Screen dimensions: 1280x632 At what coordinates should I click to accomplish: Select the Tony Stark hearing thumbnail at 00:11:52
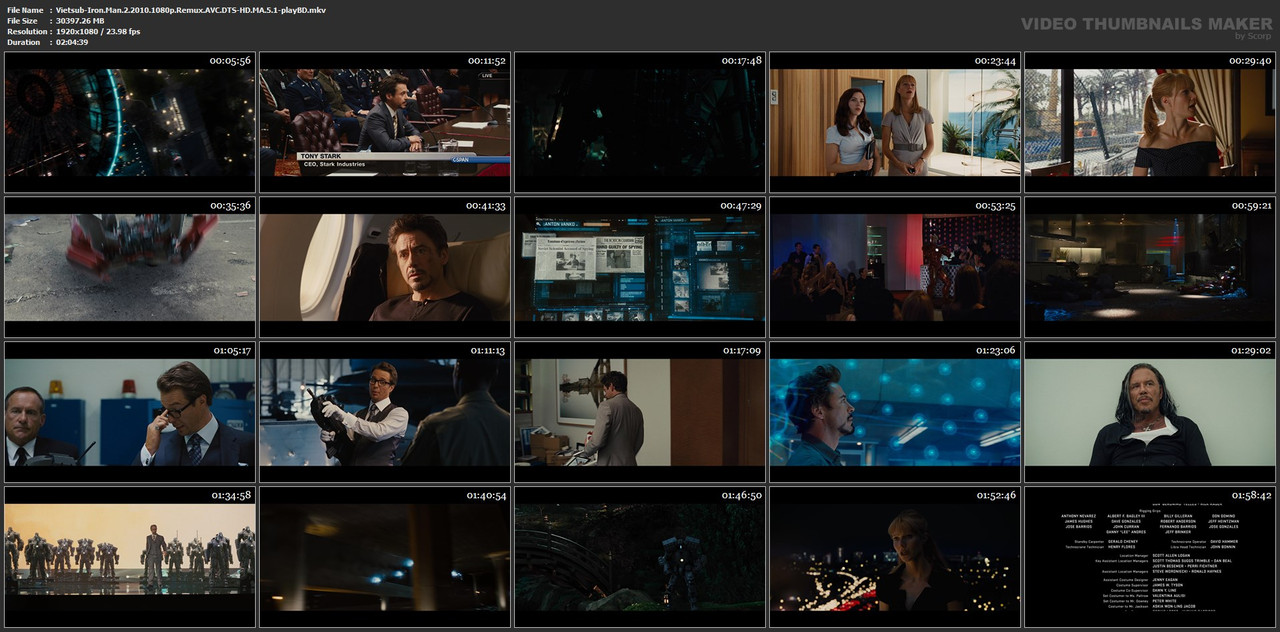coord(385,122)
